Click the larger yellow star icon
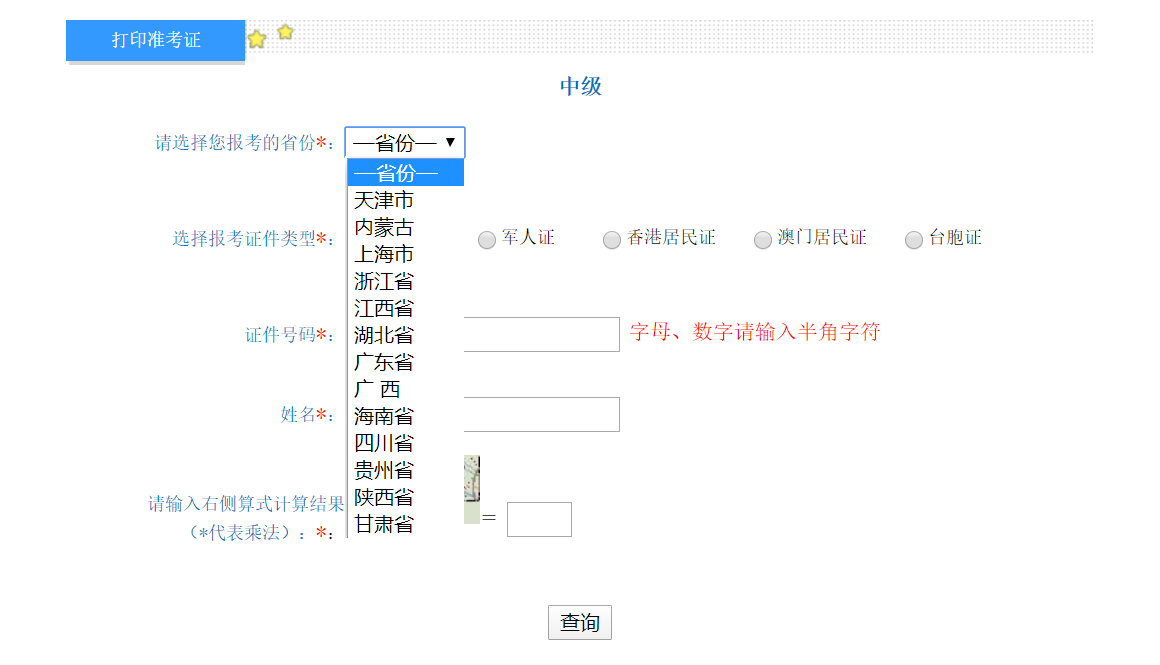 click(x=258, y=37)
